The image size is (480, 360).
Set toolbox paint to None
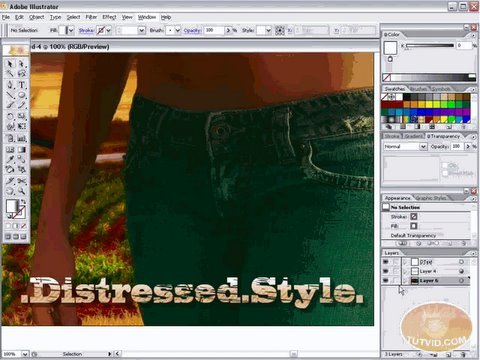[x=23, y=226]
